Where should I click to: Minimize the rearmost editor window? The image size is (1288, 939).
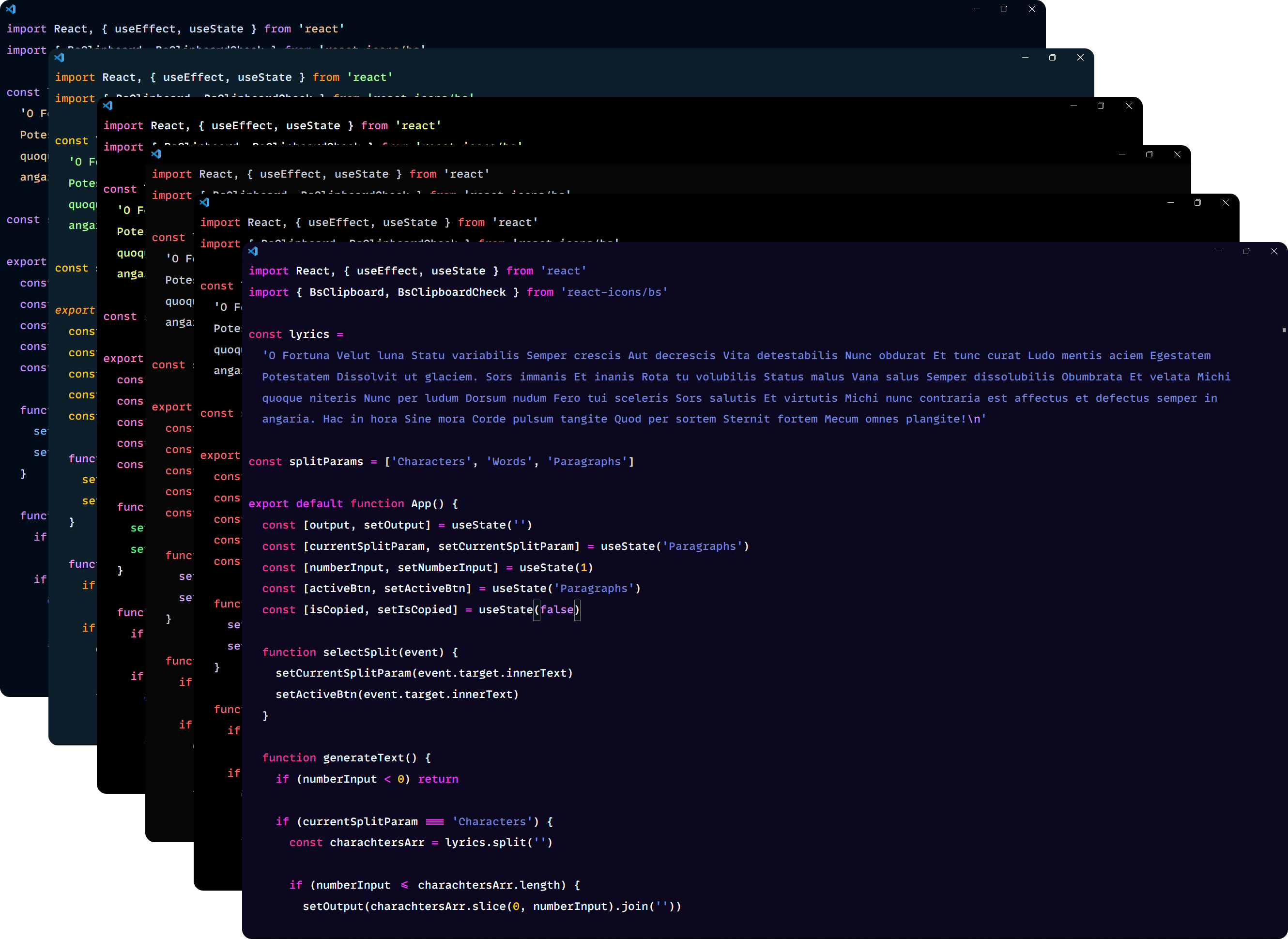[x=977, y=9]
